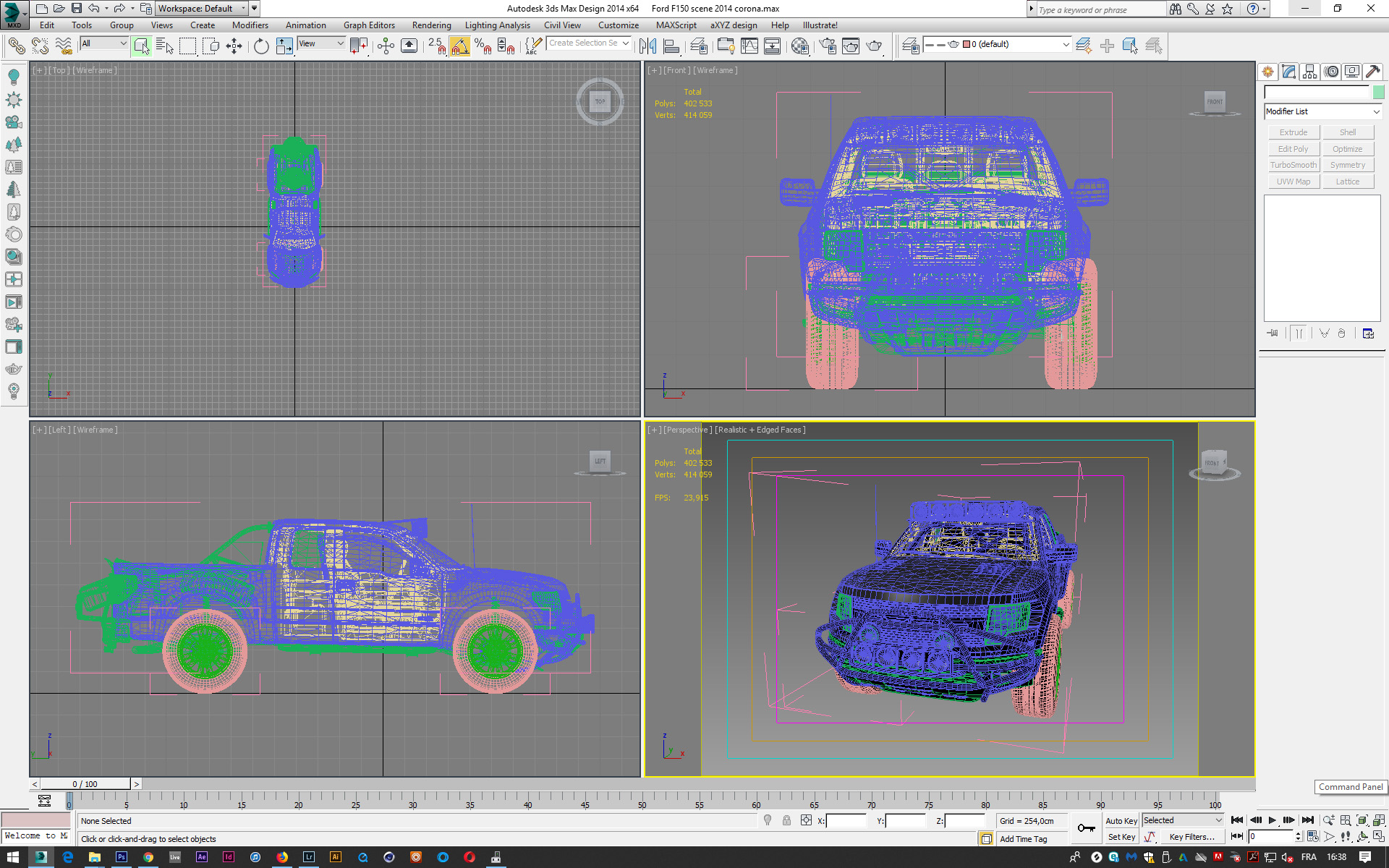Open the Modify command panel tab
The image size is (1389, 868).
coord(1289,72)
